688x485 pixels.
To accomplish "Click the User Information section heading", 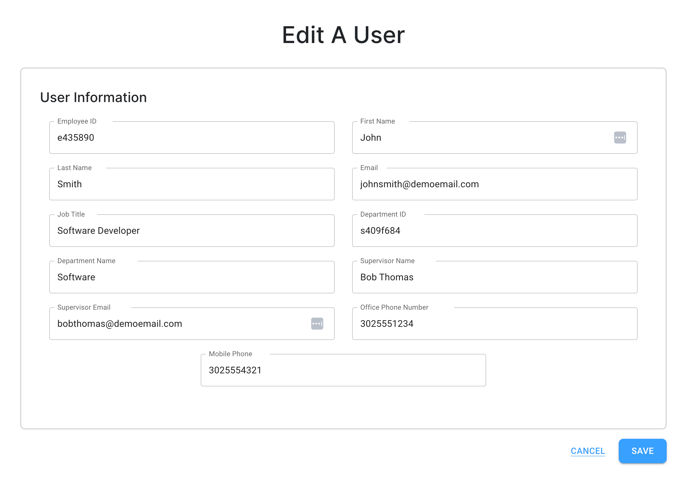I will 93,97.
